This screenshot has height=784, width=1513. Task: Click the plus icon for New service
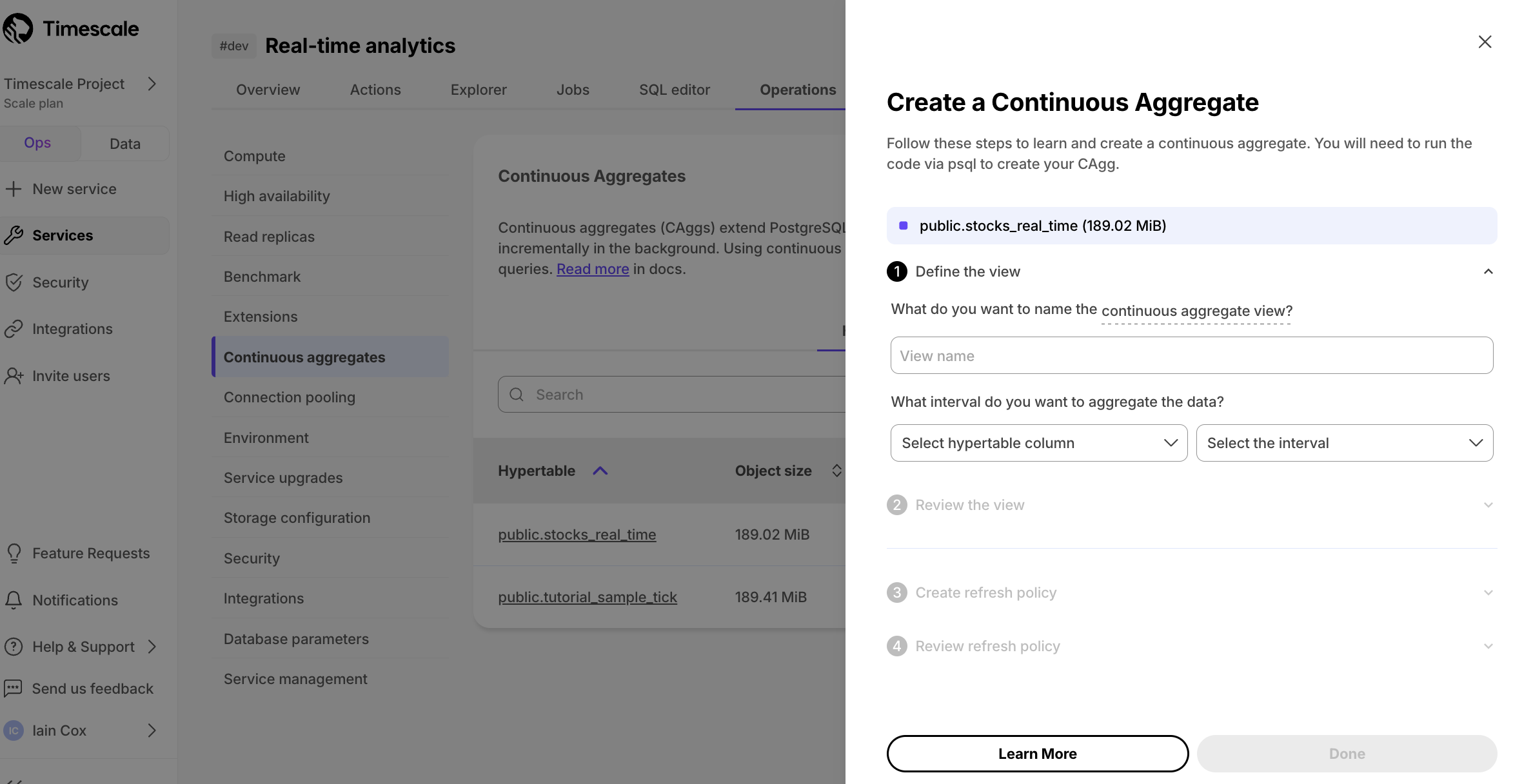pyautogui.click(x=14, y=189)
